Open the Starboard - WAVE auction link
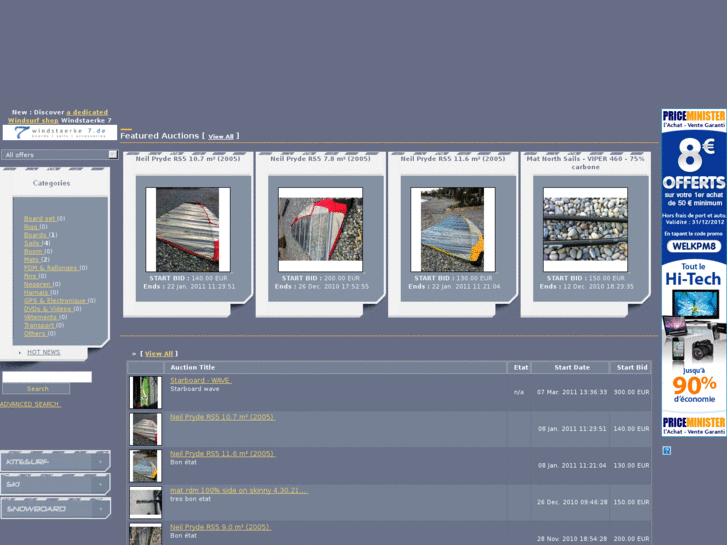The height and width of the screenshot is (545, 727). pos(200,380)
